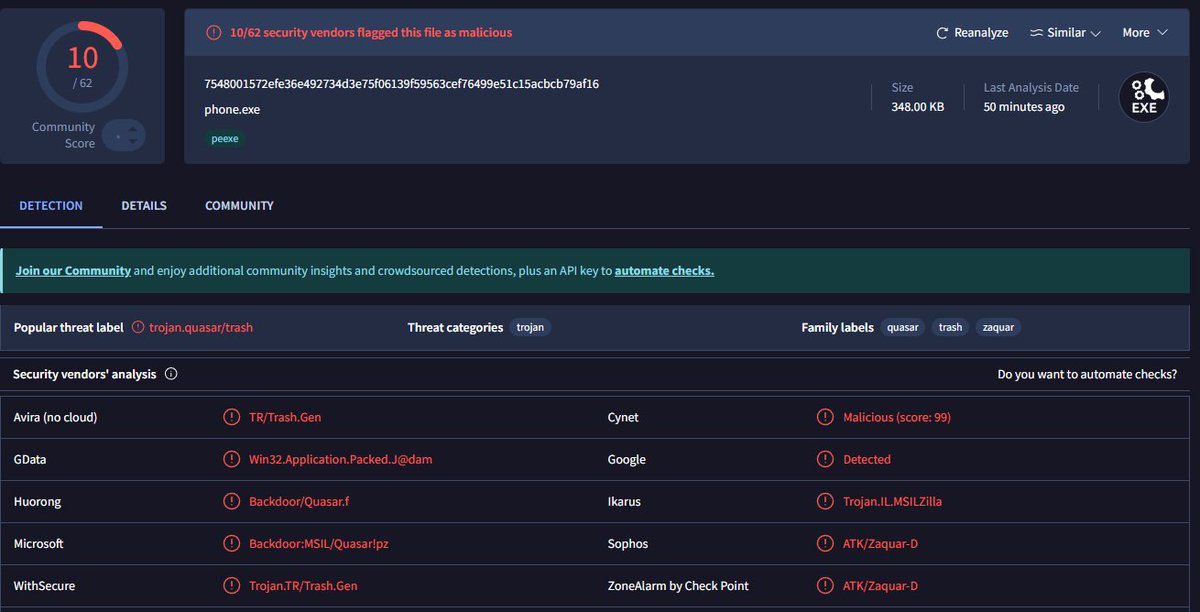Click the Popular threat label heading
The width and height of the screenshot is (1200, 612).
click(69, 327)
